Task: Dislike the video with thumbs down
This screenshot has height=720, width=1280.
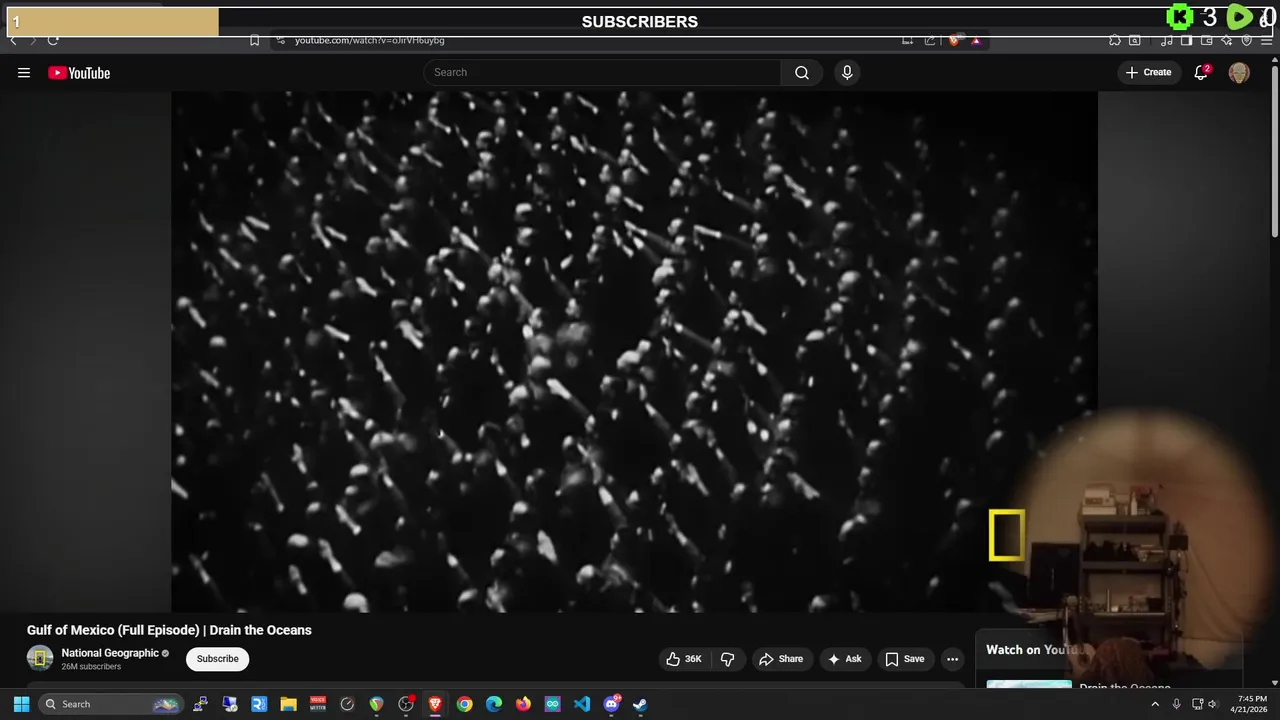Action: tap(727, 659)
